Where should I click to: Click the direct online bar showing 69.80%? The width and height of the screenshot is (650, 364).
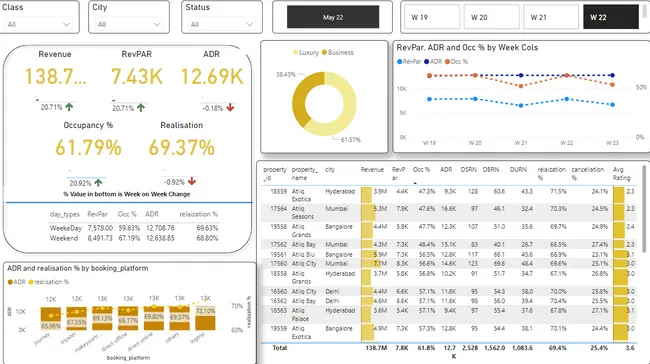pyautogui.click(x=154, y=319)
